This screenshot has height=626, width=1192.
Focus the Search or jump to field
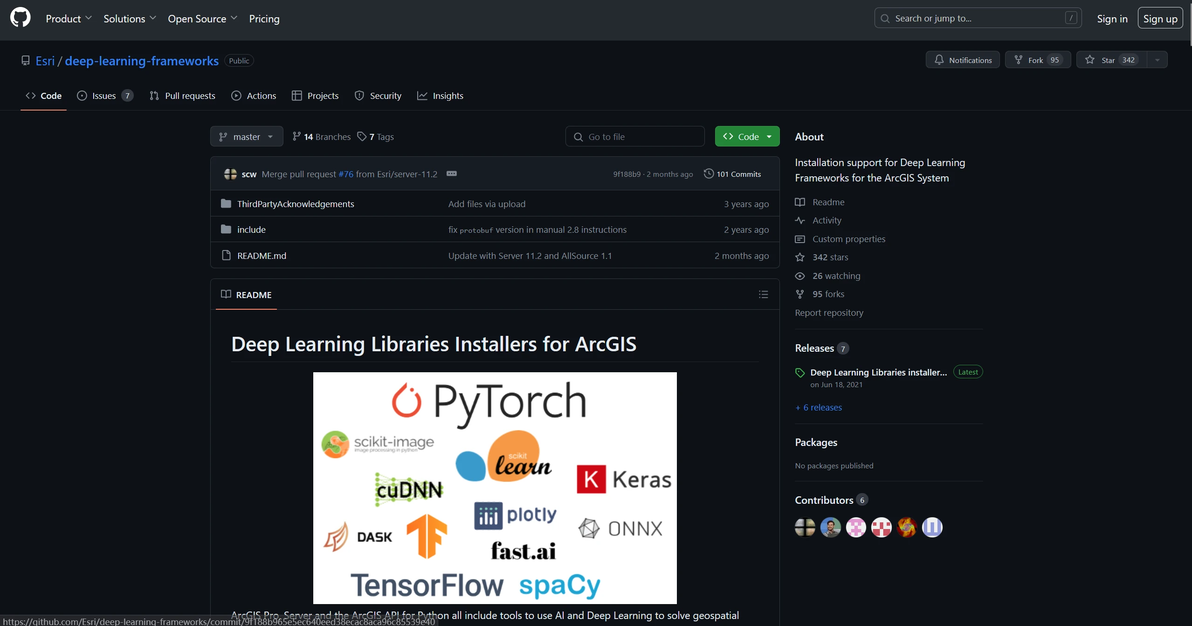pos(978,18)
